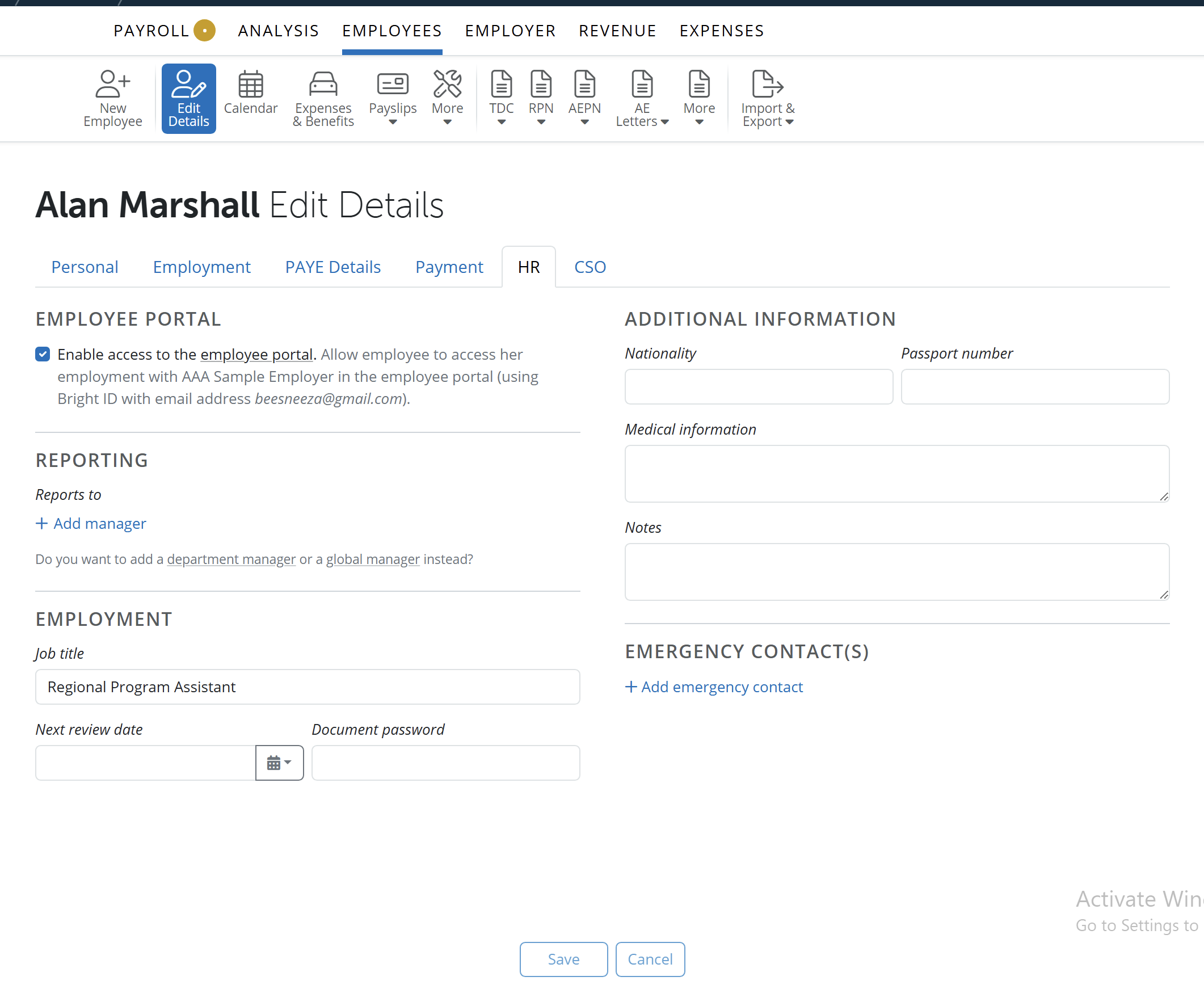
Task: Open the Payslips dropdown
Action: tap(393, 99)
